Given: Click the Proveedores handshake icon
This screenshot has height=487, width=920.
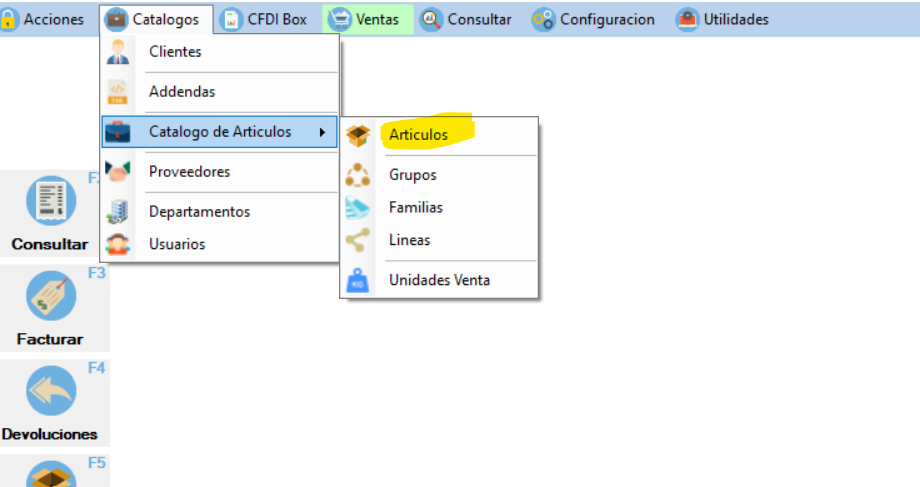Looking at the screenshot, I should click(x=117, y=171).
